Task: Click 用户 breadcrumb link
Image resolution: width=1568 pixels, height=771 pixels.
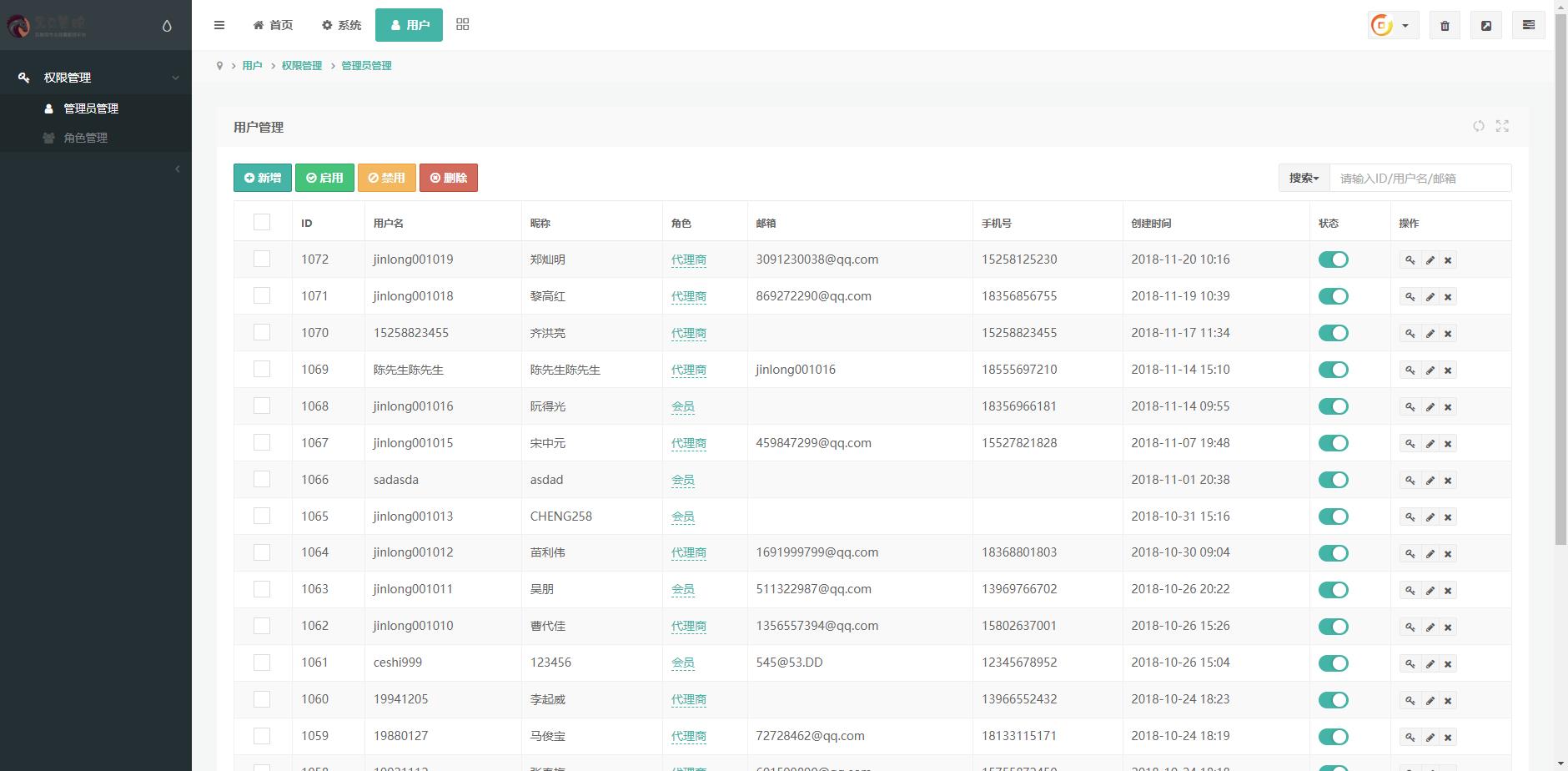Action: click(x=252, y=65)
